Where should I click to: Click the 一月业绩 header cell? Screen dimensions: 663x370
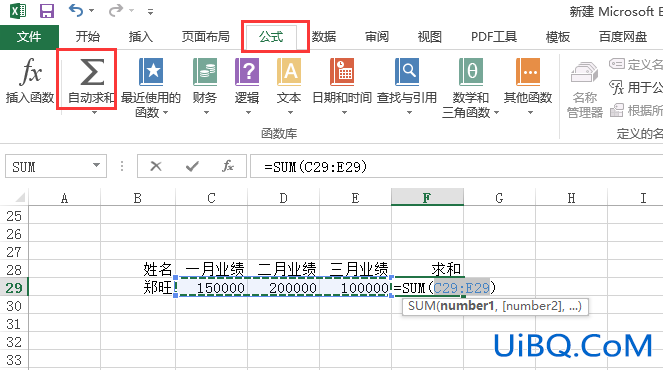[211, 269]
